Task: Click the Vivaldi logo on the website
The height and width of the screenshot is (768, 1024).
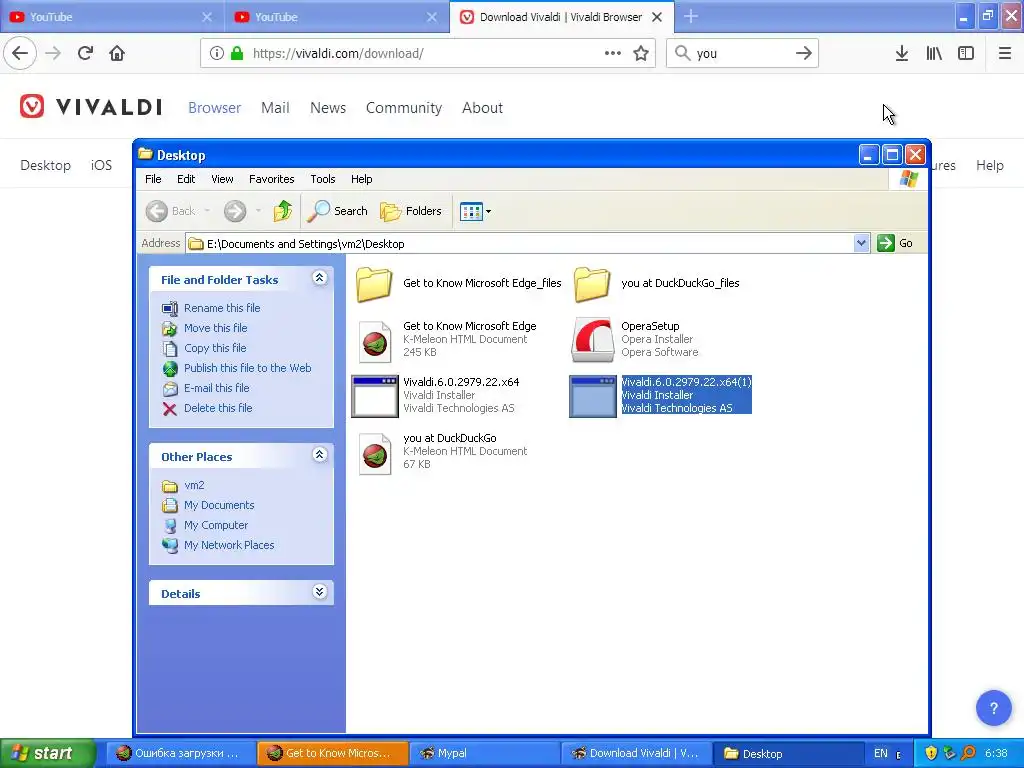Action: coord(91,106)
